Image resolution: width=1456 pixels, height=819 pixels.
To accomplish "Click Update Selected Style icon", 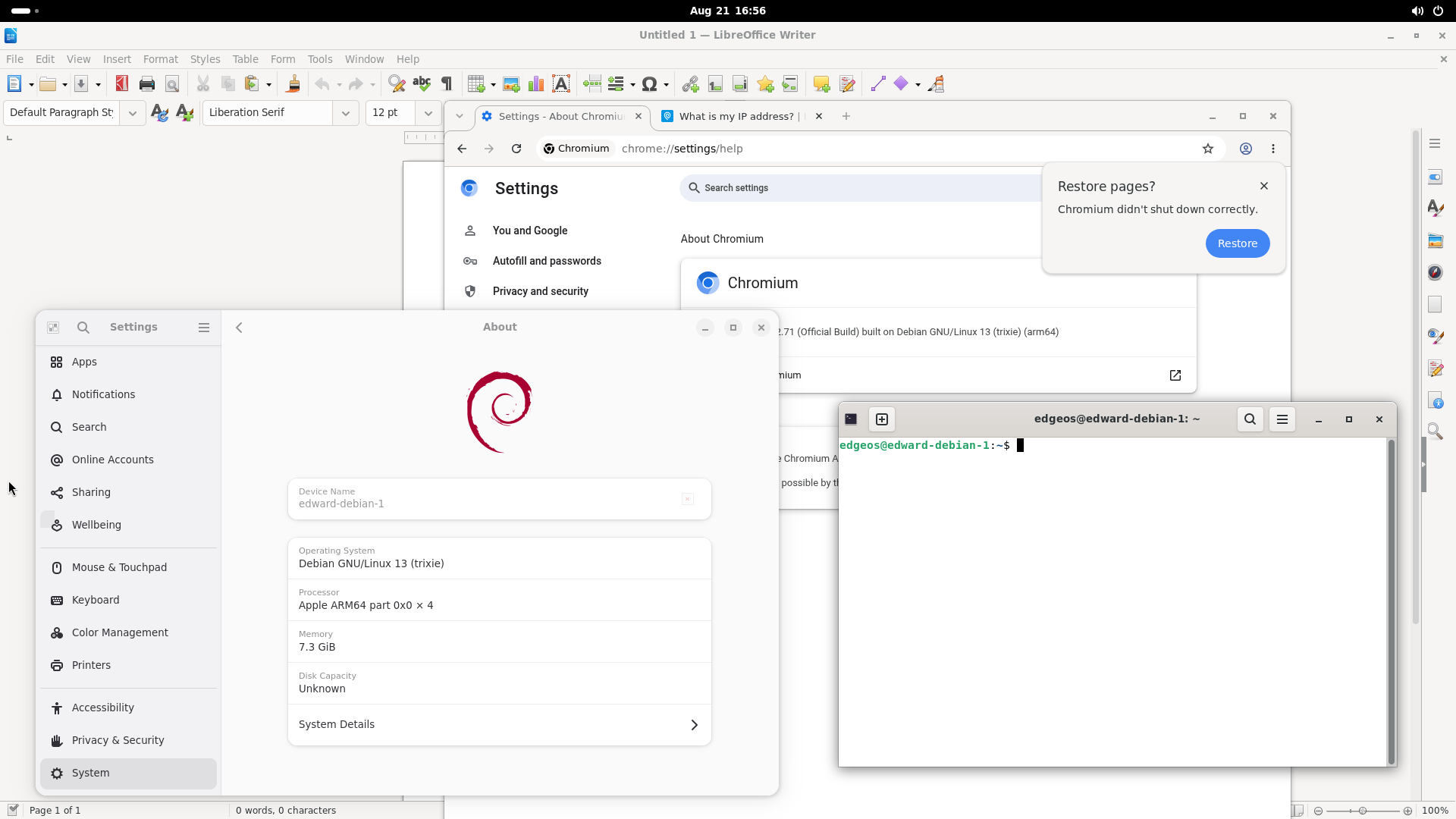I will coord(159,113).
